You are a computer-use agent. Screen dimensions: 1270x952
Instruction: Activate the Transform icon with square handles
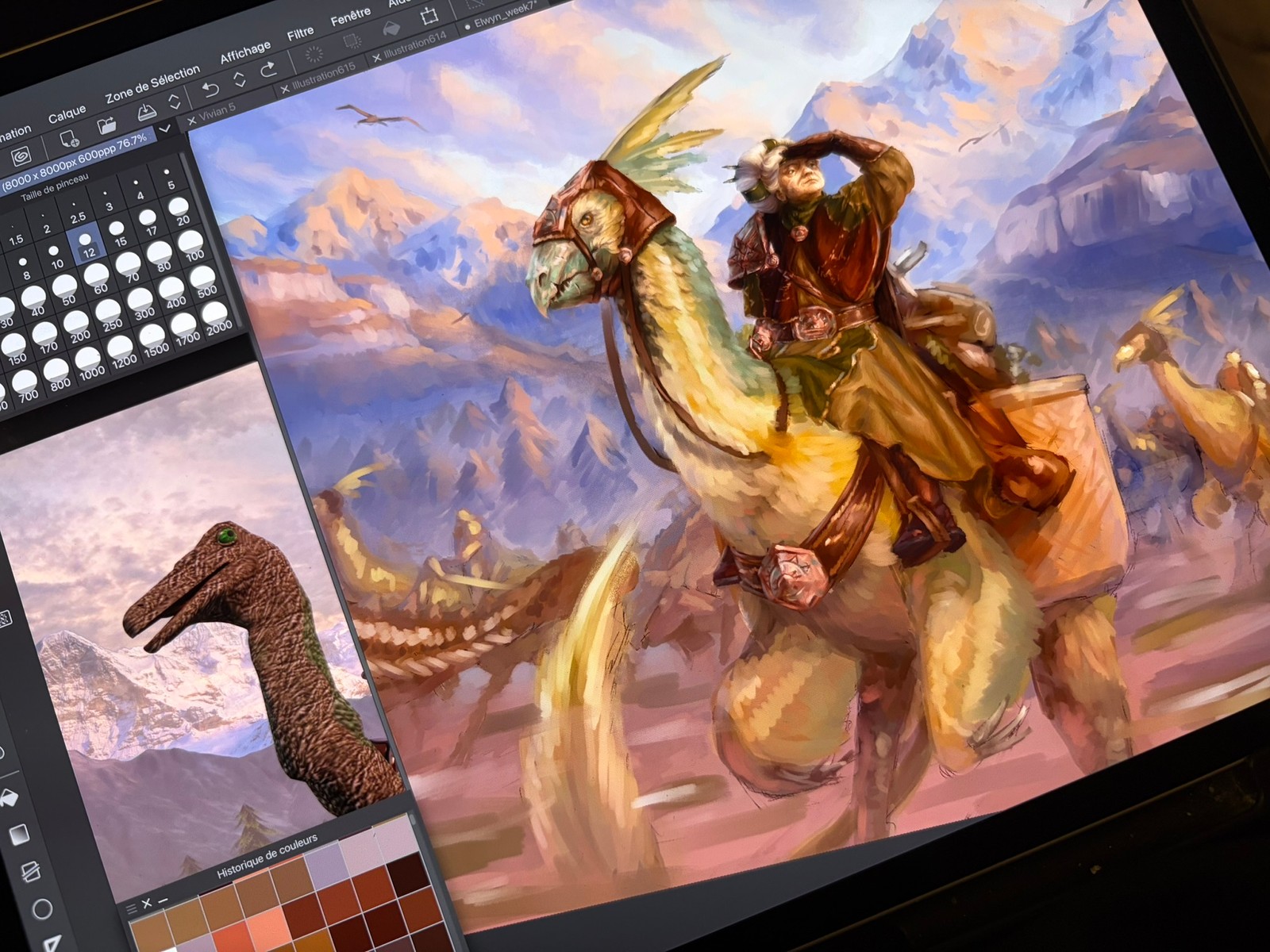(x=429, y=16)
